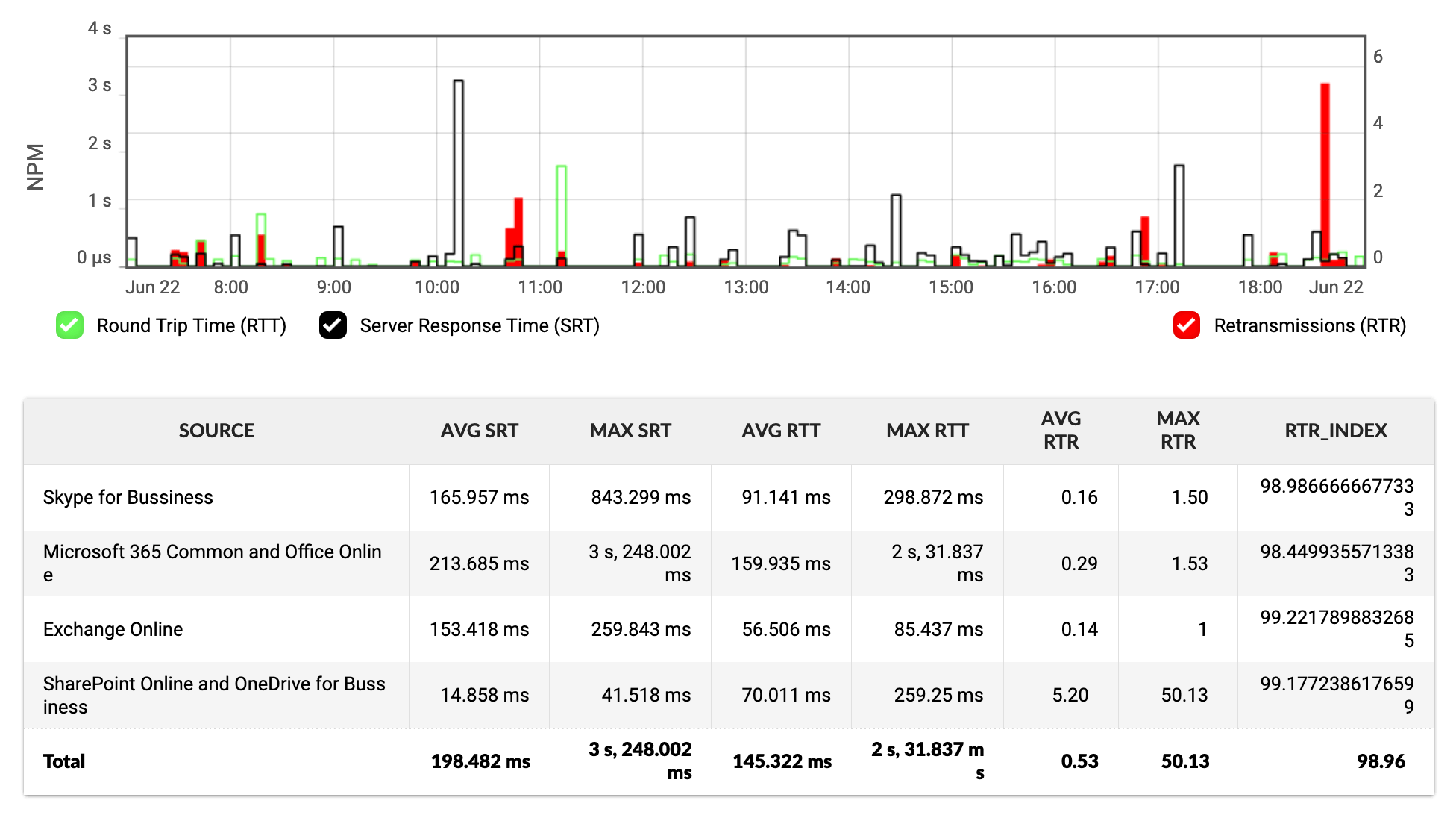The height and width of the screenshot is (818, 1456).
Task: Sort by AVG RTT column
Action: (x=781, y=431)
